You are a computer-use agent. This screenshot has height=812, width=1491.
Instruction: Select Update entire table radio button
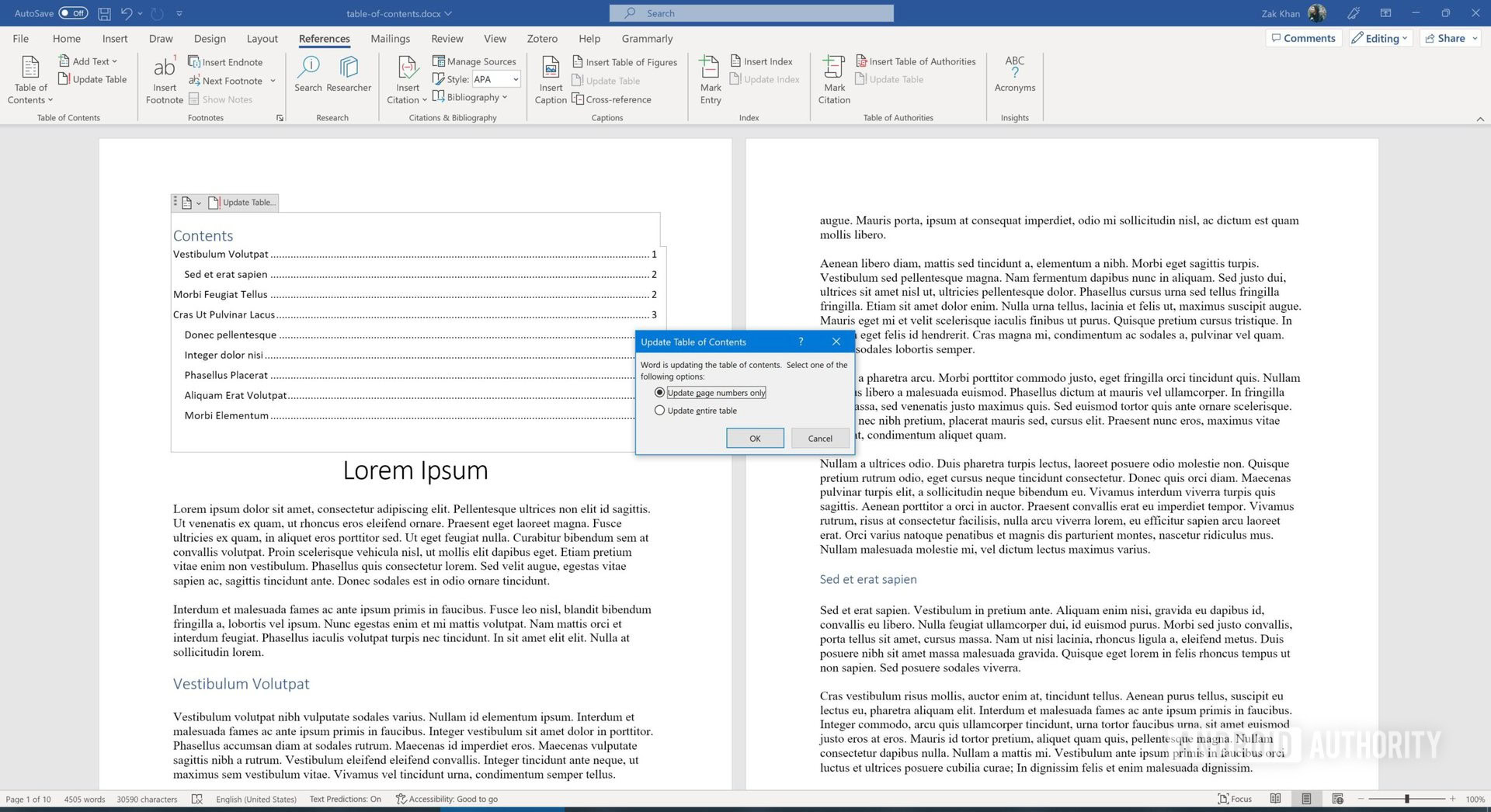tap(660, 411)
